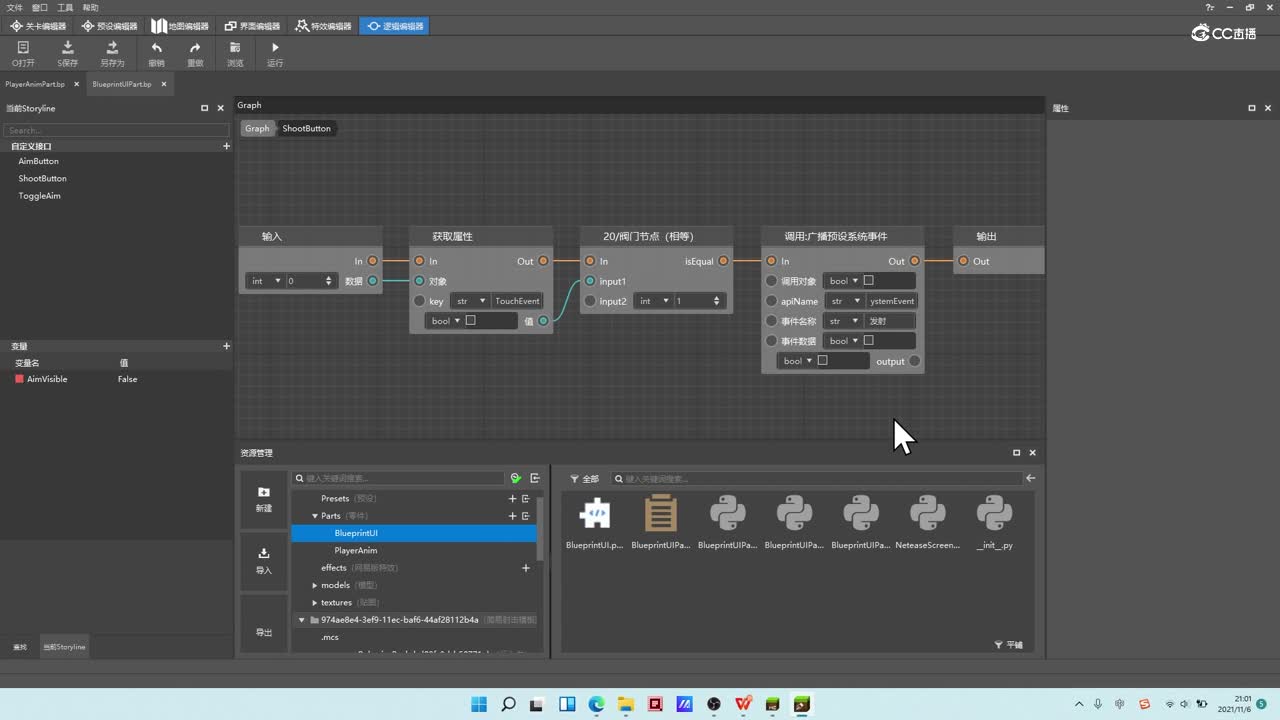Click the 保存 (Save) toolbar icon
The height and width of the screenshot is (720, 1280).
coord(68,48)
